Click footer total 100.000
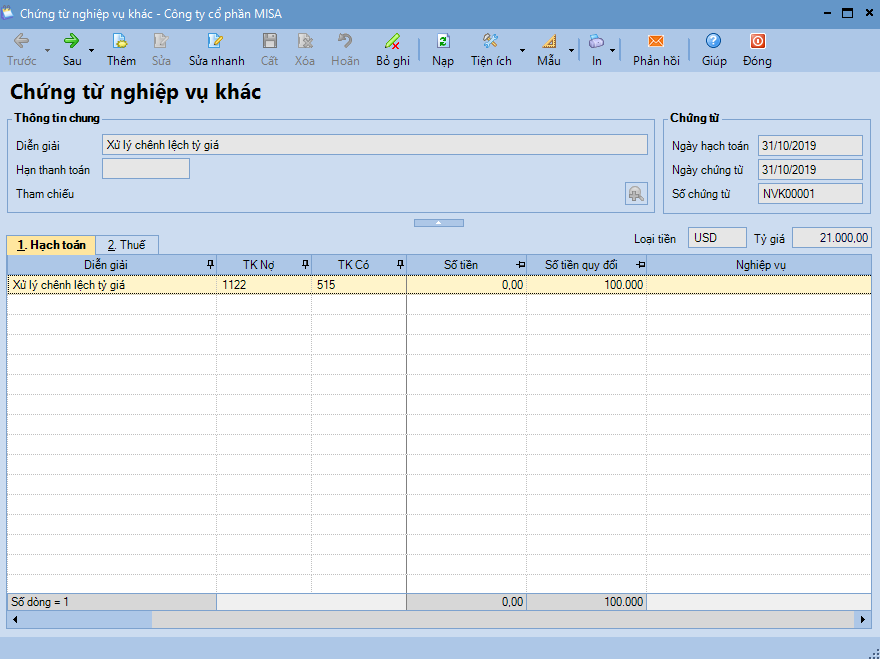Image resolution: width=880 pixels, height=659 pixels. [586, 602]
